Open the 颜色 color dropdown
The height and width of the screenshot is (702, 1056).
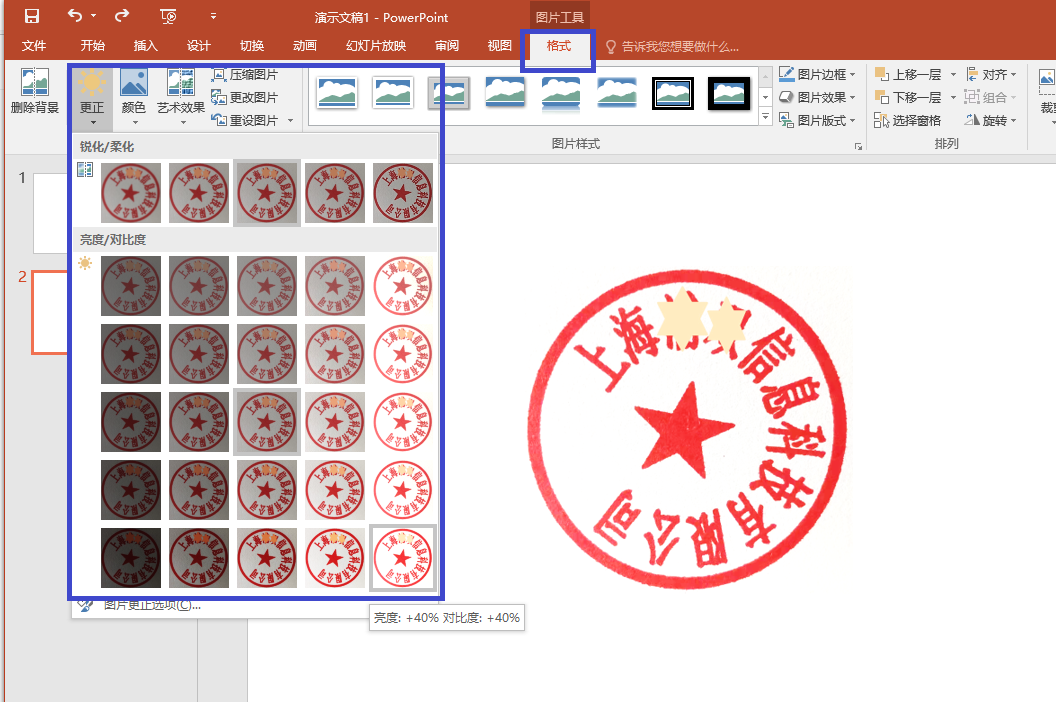(134, 97)
